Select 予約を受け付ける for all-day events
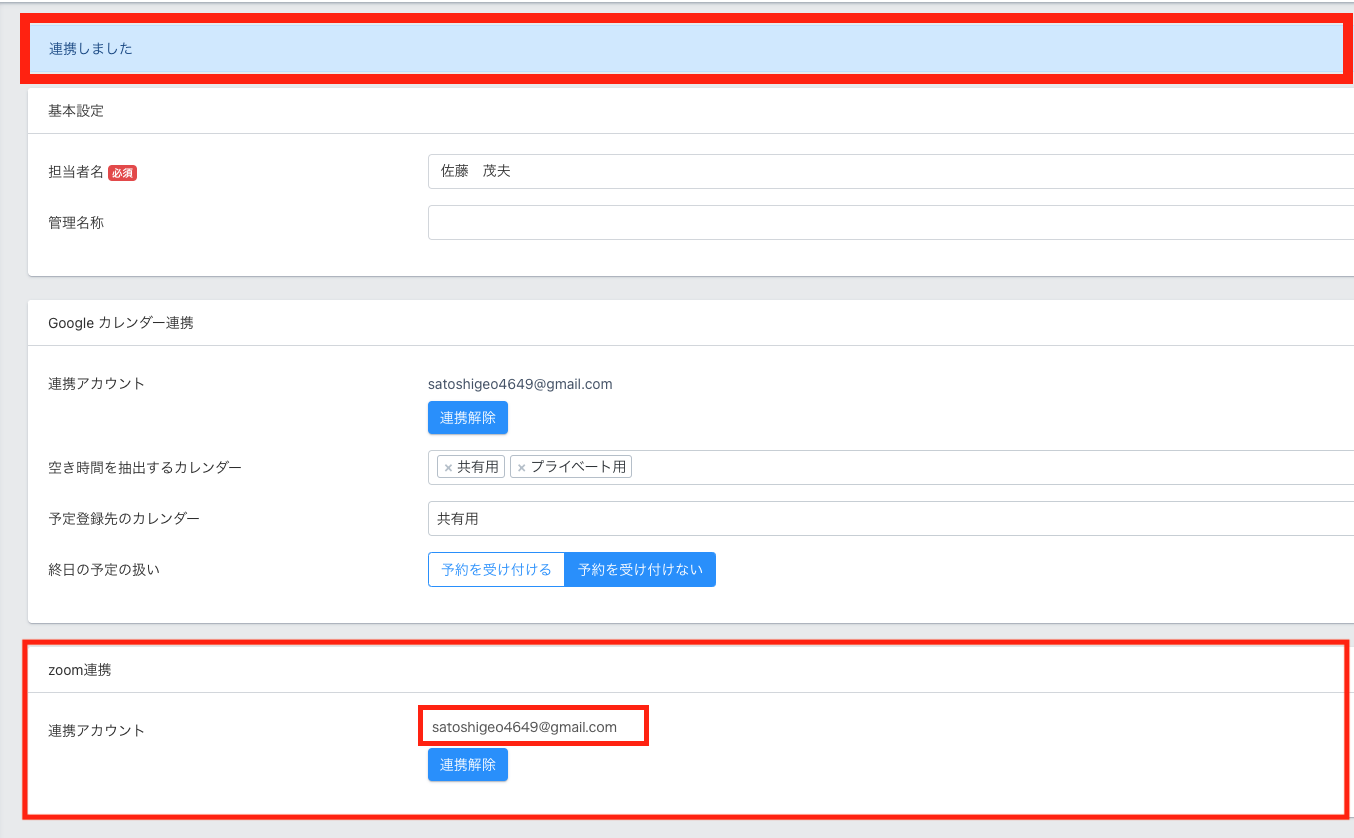Viewport: 1354px width, 838px height. [496, 570]
